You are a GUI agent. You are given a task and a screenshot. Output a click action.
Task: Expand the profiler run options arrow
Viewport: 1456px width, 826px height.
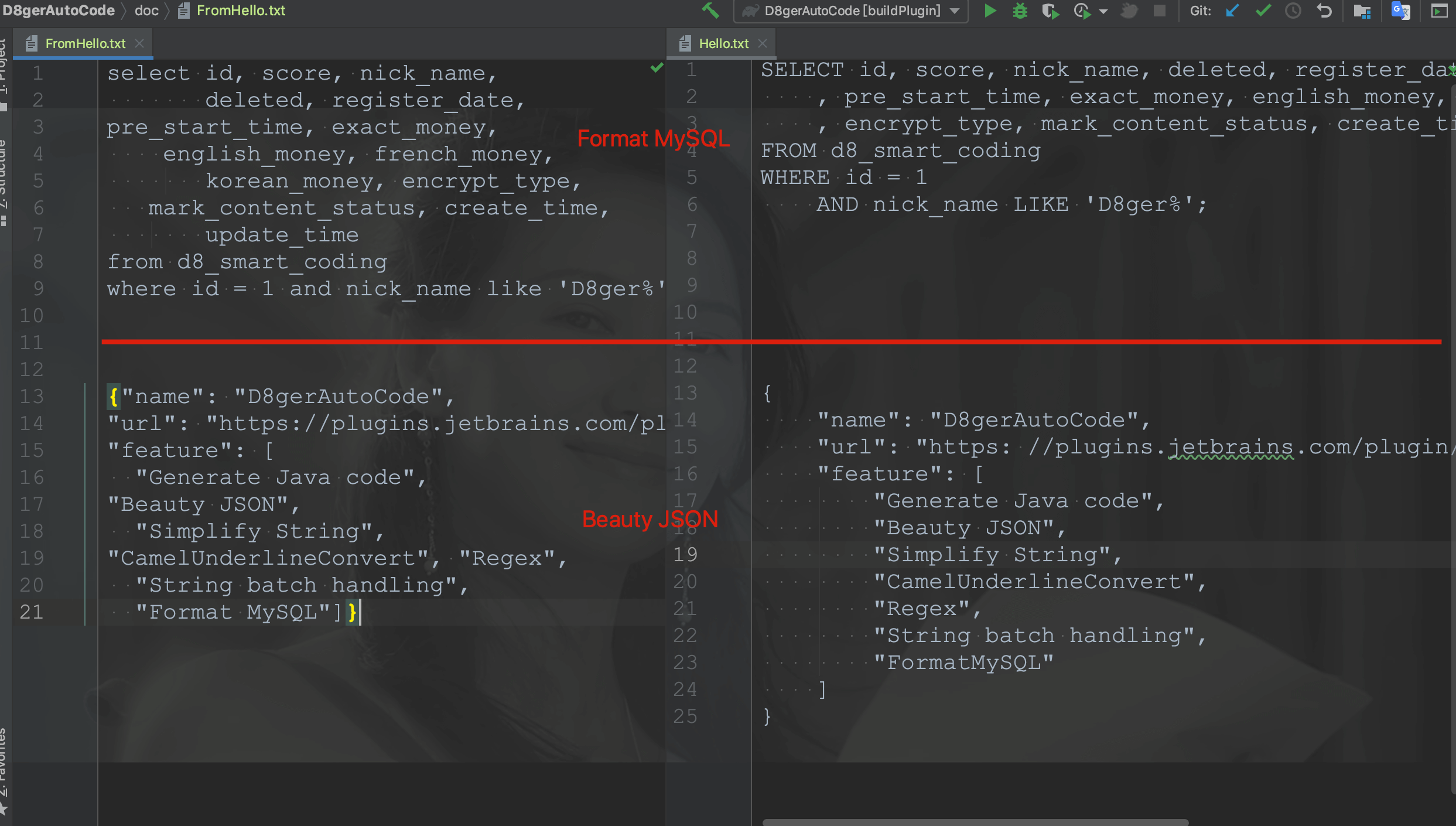[1103, 11]
